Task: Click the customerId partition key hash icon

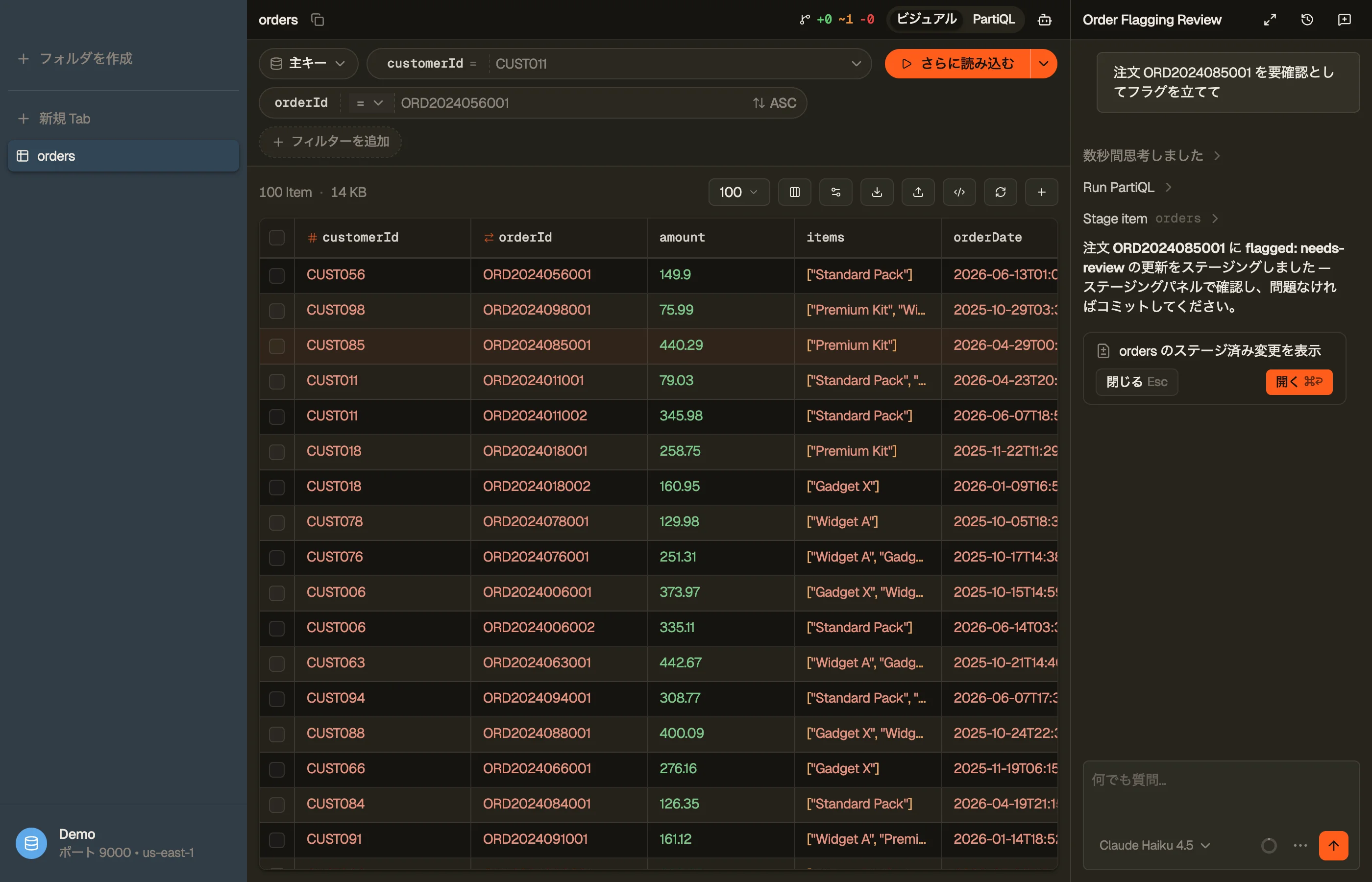Action: 312,238
